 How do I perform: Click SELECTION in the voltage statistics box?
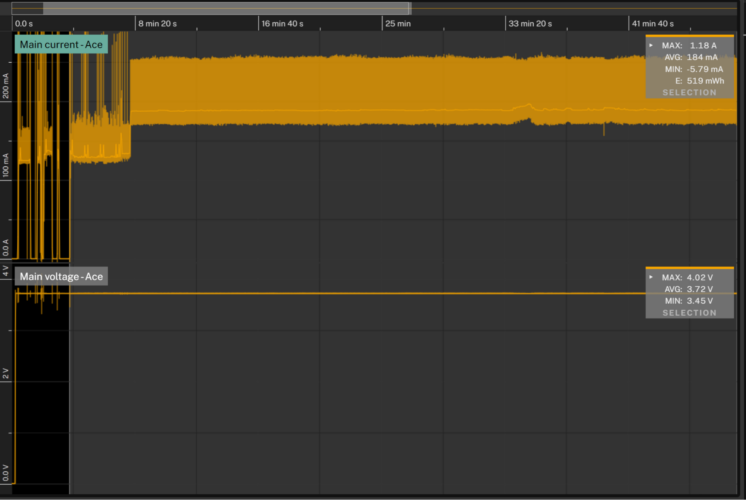(x=689, y=313)
